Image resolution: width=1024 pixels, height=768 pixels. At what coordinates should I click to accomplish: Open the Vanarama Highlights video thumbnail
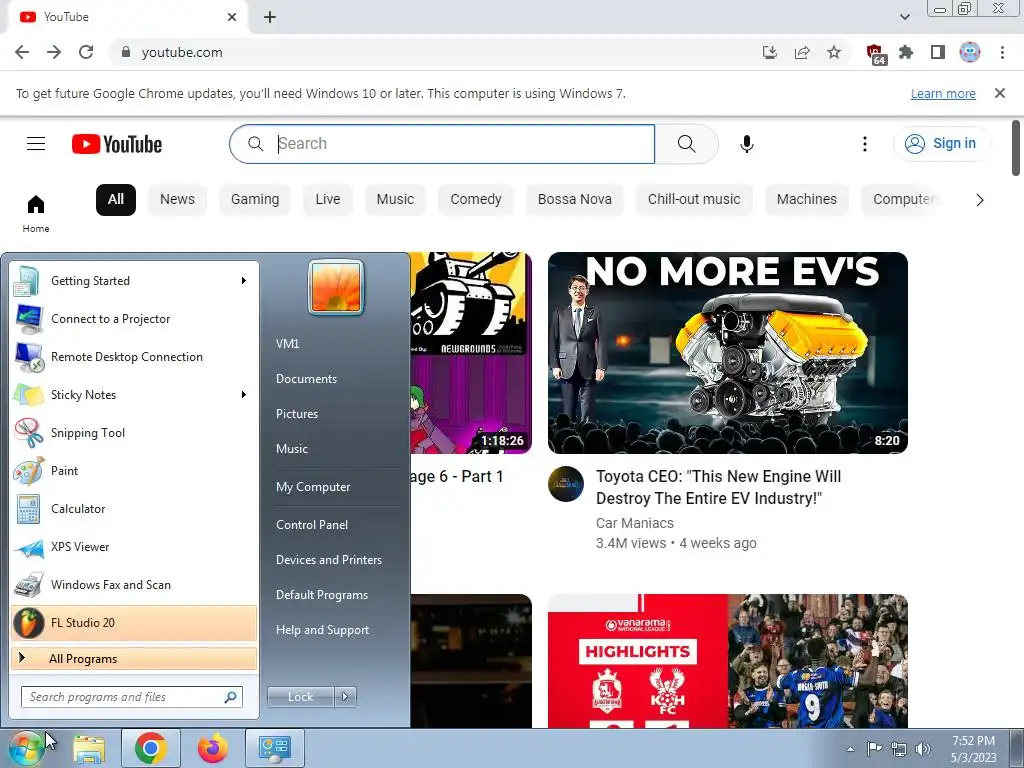point(728,661)
